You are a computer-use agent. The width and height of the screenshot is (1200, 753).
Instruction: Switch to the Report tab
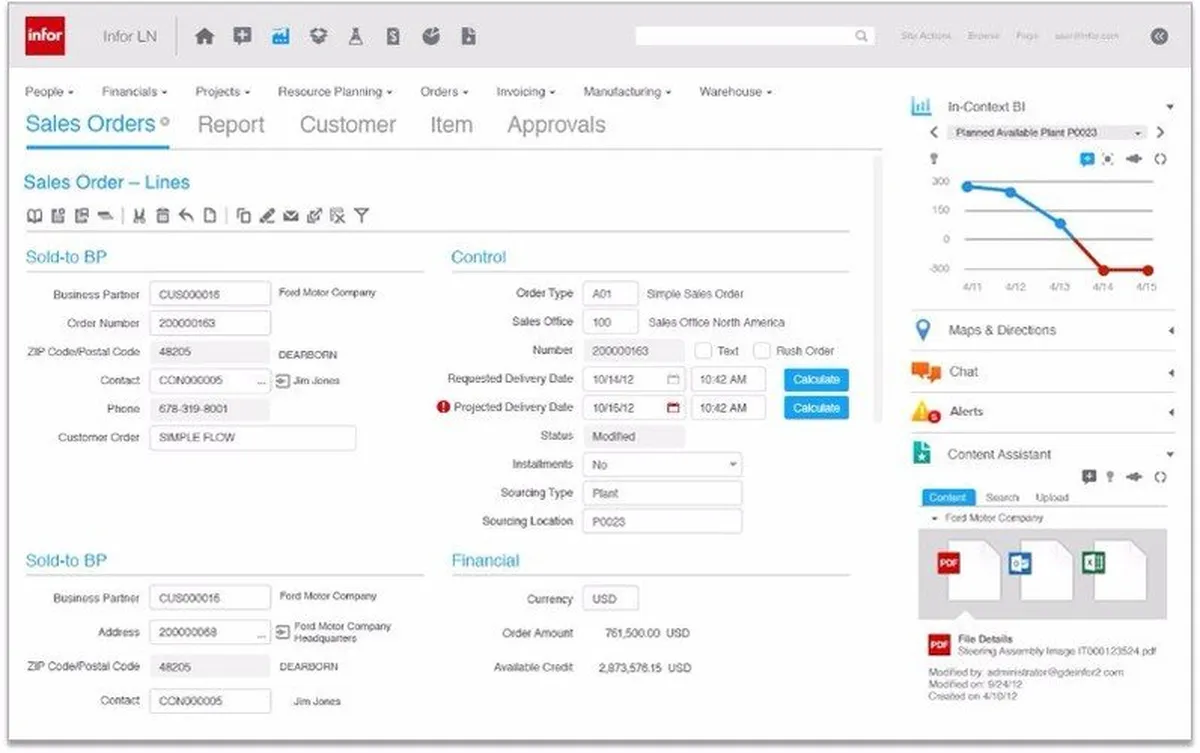pos(231,125)
